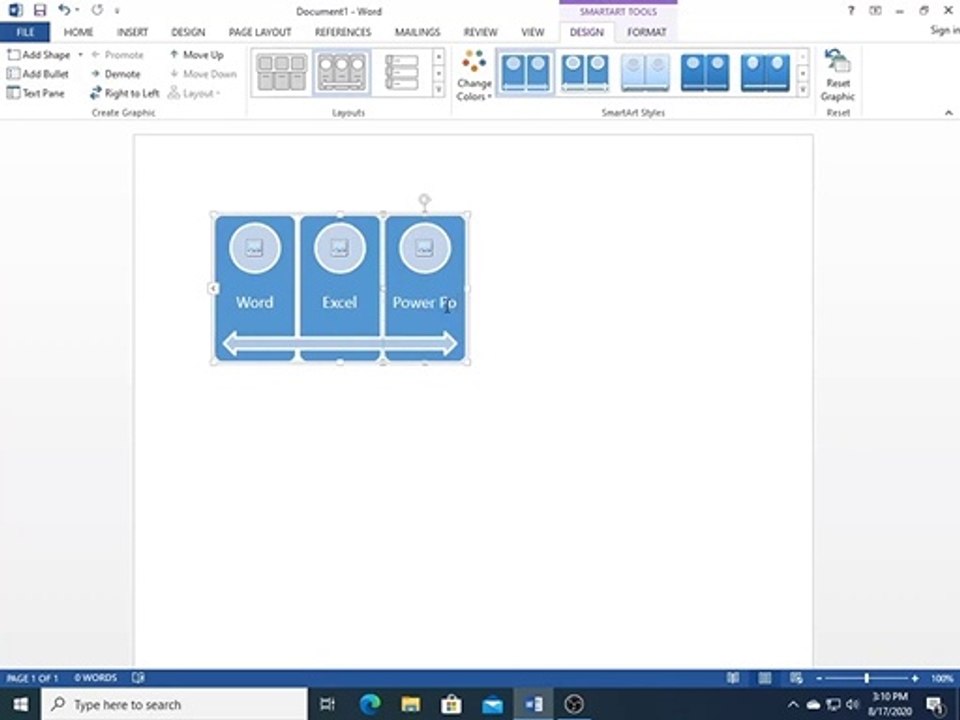
Task: Click the 100% zoom level
Action: click(942, 678)
